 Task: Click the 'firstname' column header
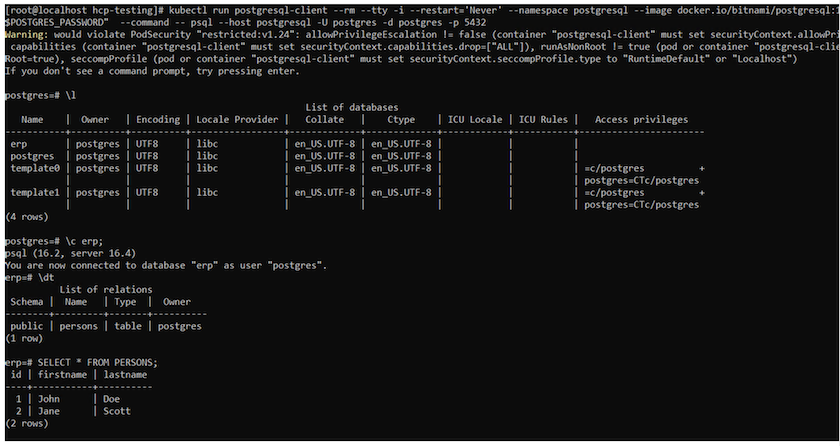(57, 374)
